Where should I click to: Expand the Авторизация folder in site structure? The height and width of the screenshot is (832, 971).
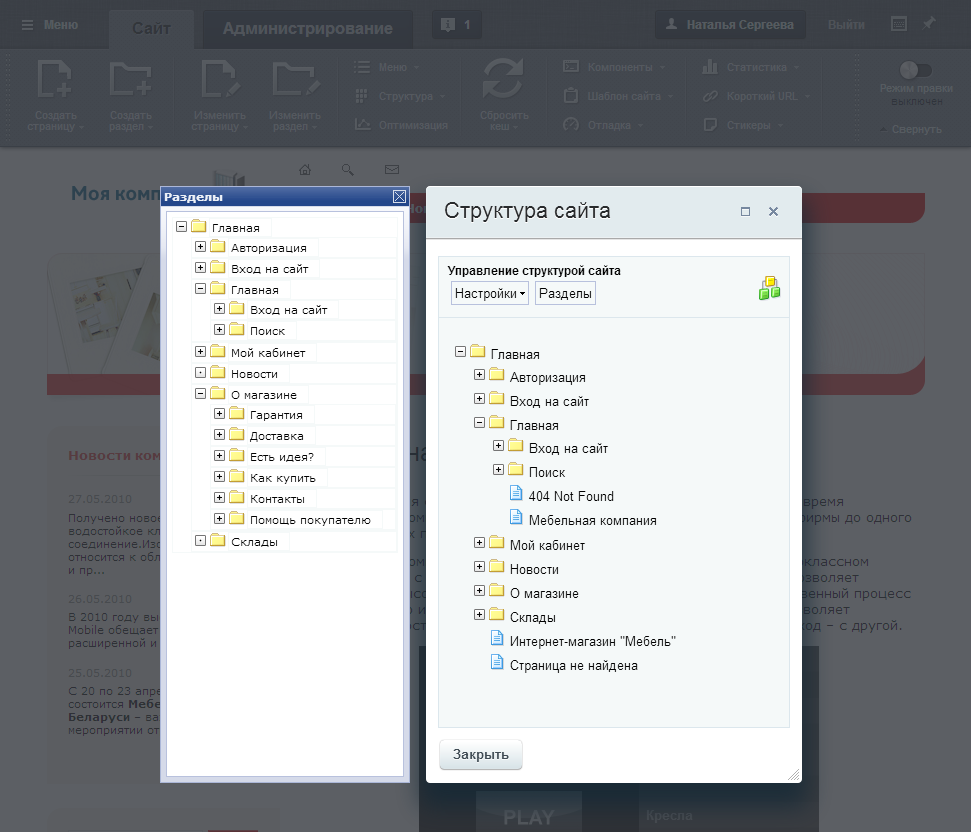tap(480, 375)
